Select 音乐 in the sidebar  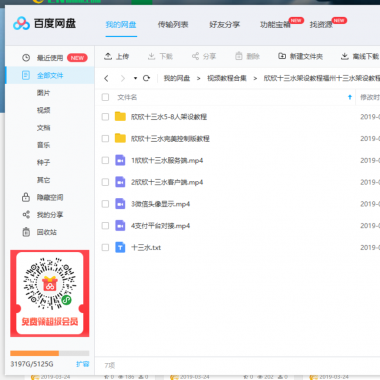coord(43,145)
